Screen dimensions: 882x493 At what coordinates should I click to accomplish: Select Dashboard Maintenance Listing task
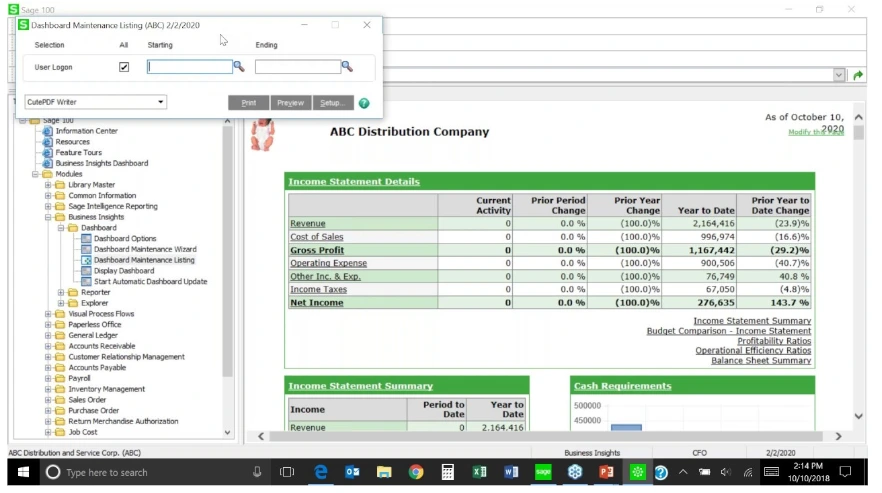144,259
